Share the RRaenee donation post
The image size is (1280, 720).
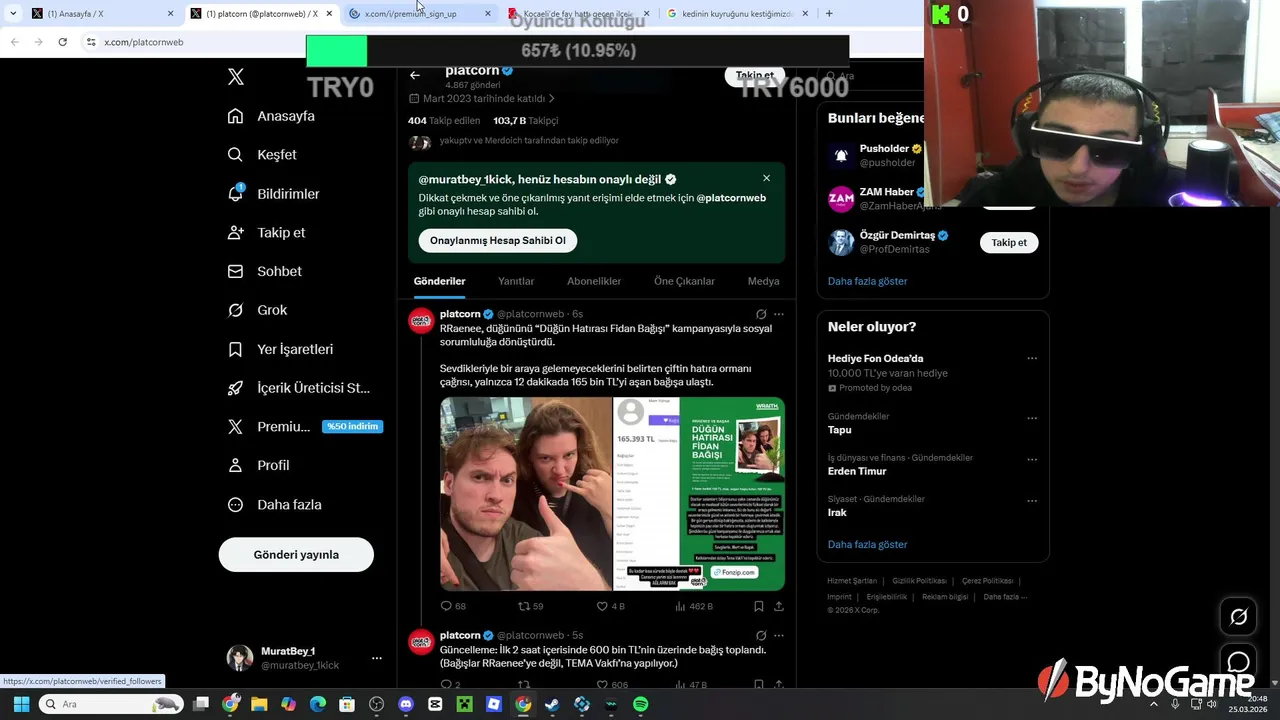(x=779, y=606)
